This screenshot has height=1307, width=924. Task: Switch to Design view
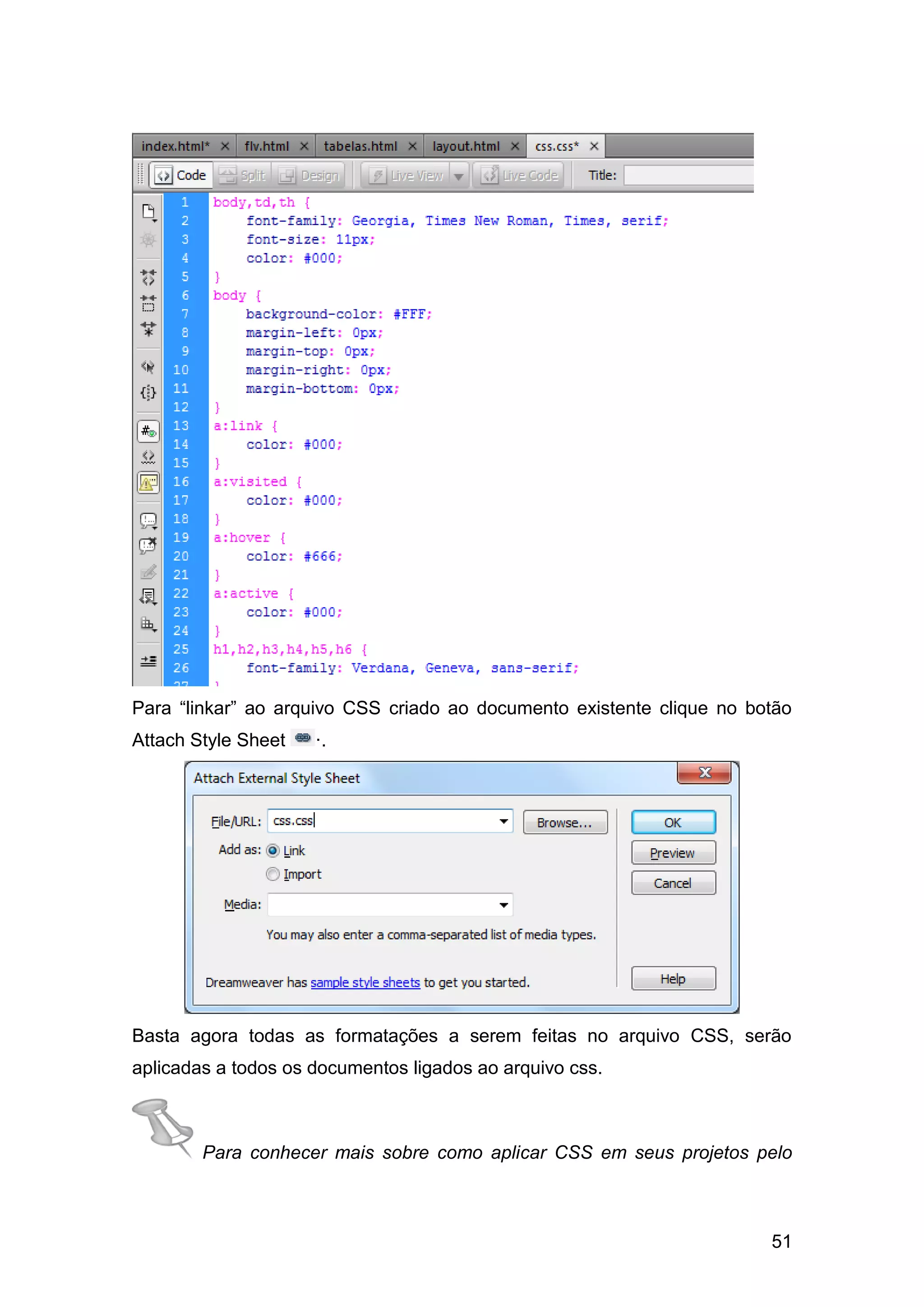(x=309, y=175)
